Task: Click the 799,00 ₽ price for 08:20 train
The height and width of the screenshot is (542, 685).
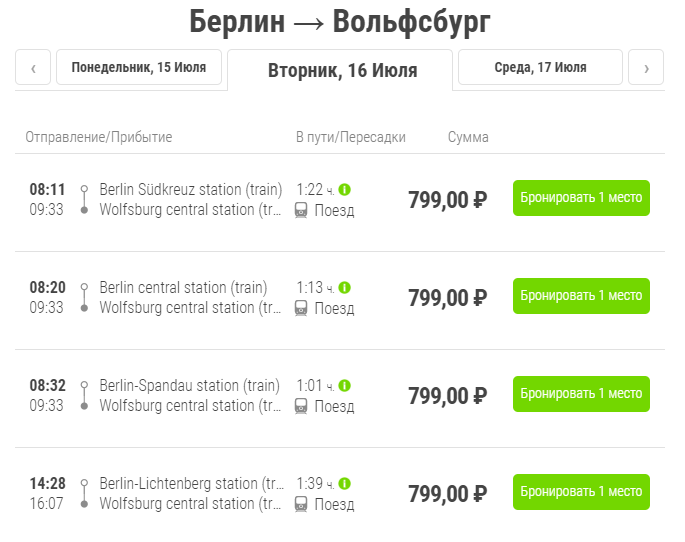Action: pyautogui.click(x=447, y=298)
